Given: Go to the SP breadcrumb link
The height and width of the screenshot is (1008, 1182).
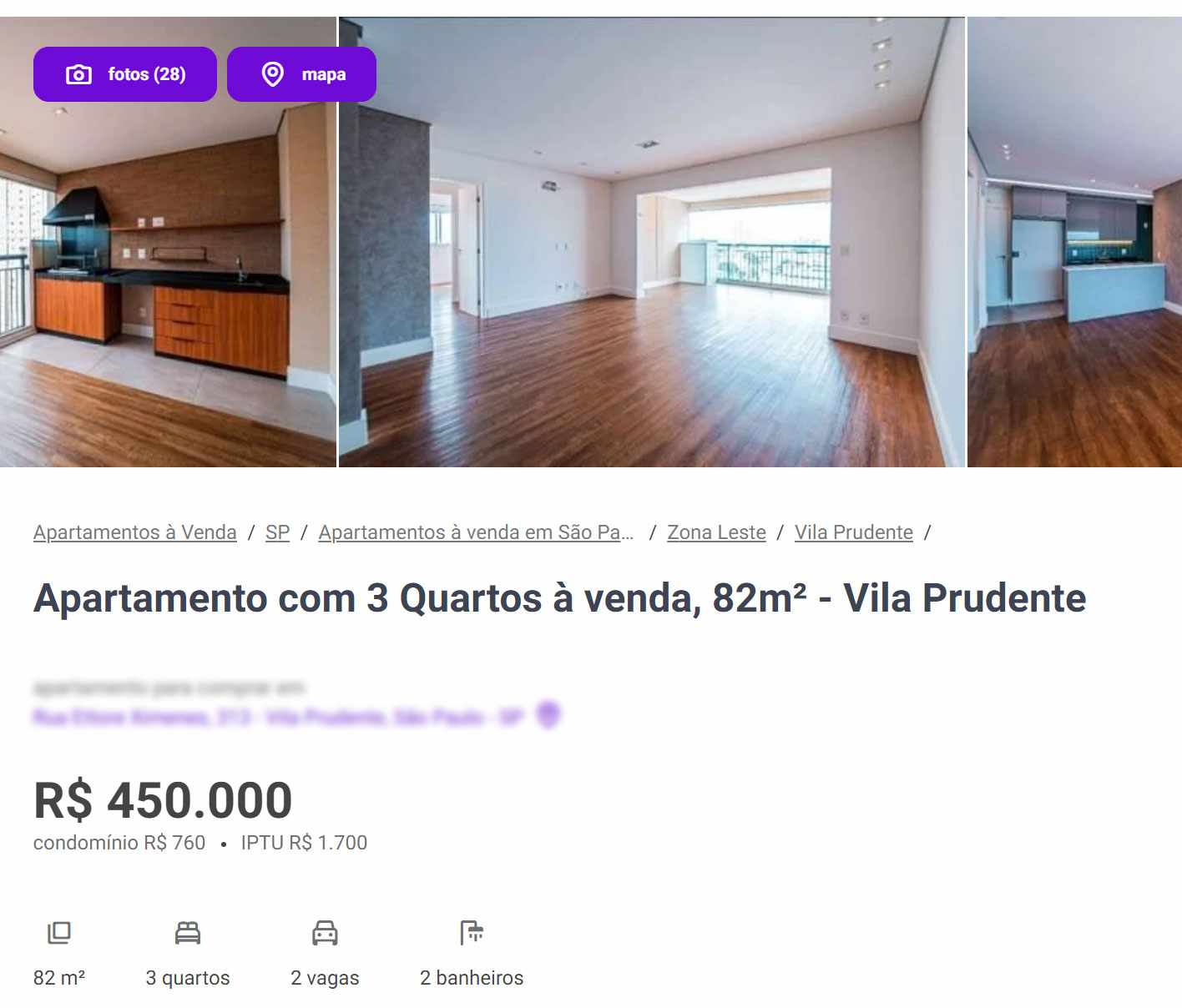Looking at the screenshot, I should [277, 532].
